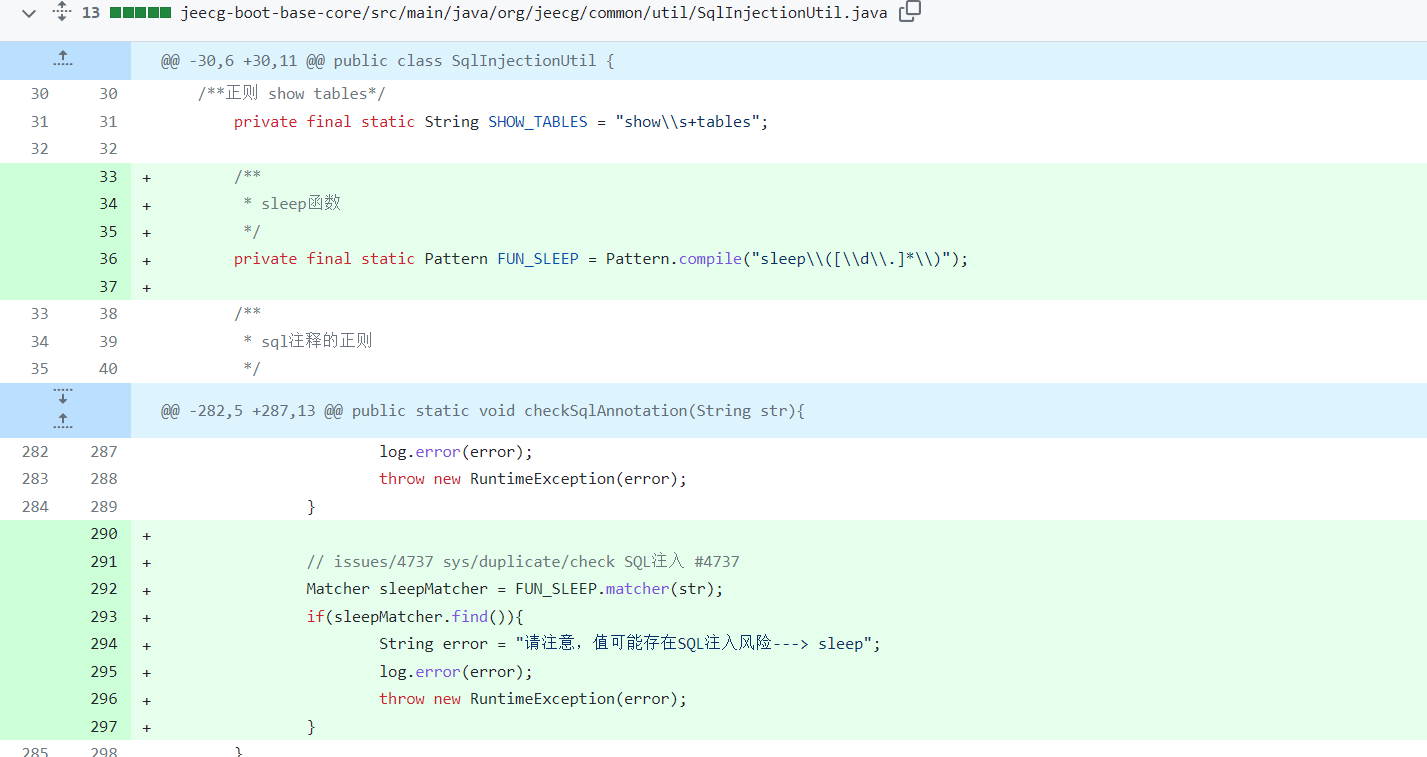Viewport: 1427px width, 757px height.
Task: Click 'log.error(error);' on line 287
Action: pos(456,452)
